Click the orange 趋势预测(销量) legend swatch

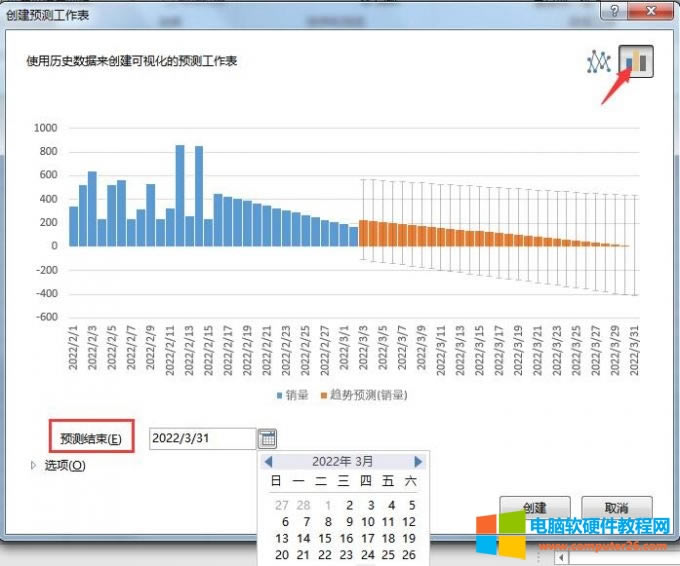[x=325, y=395]
